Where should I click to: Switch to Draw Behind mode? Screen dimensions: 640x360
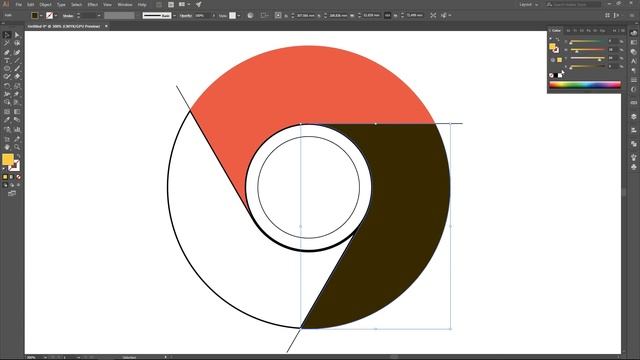[11, 185]
